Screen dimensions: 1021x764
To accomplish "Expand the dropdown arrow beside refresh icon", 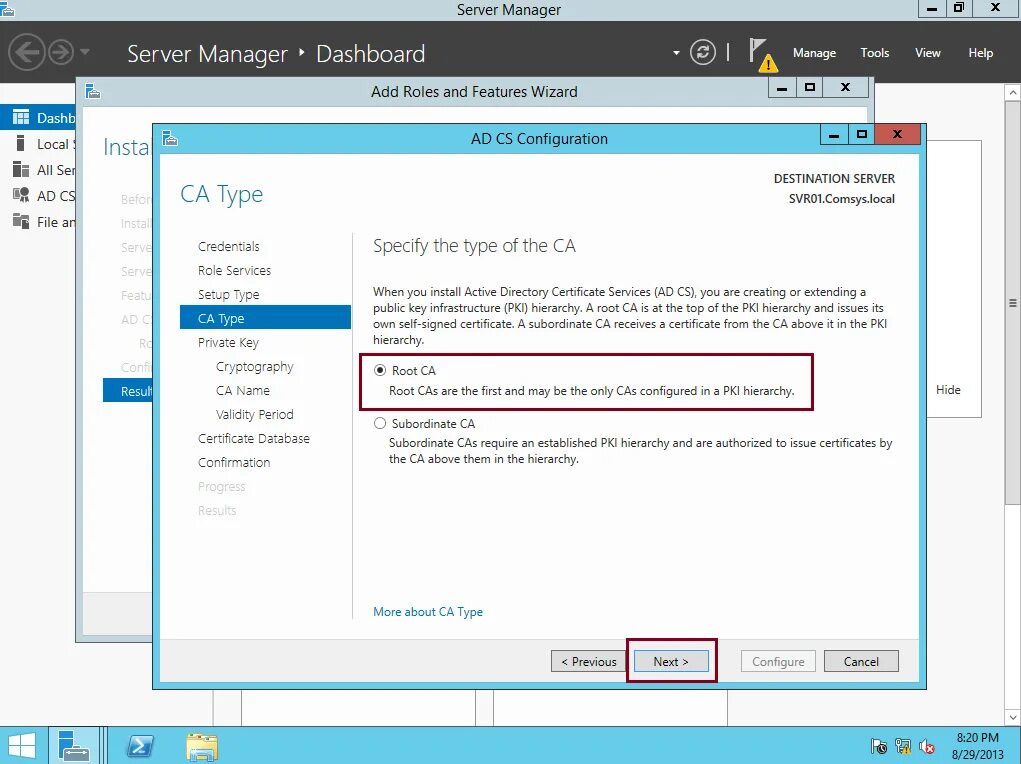I will point(676,53).
